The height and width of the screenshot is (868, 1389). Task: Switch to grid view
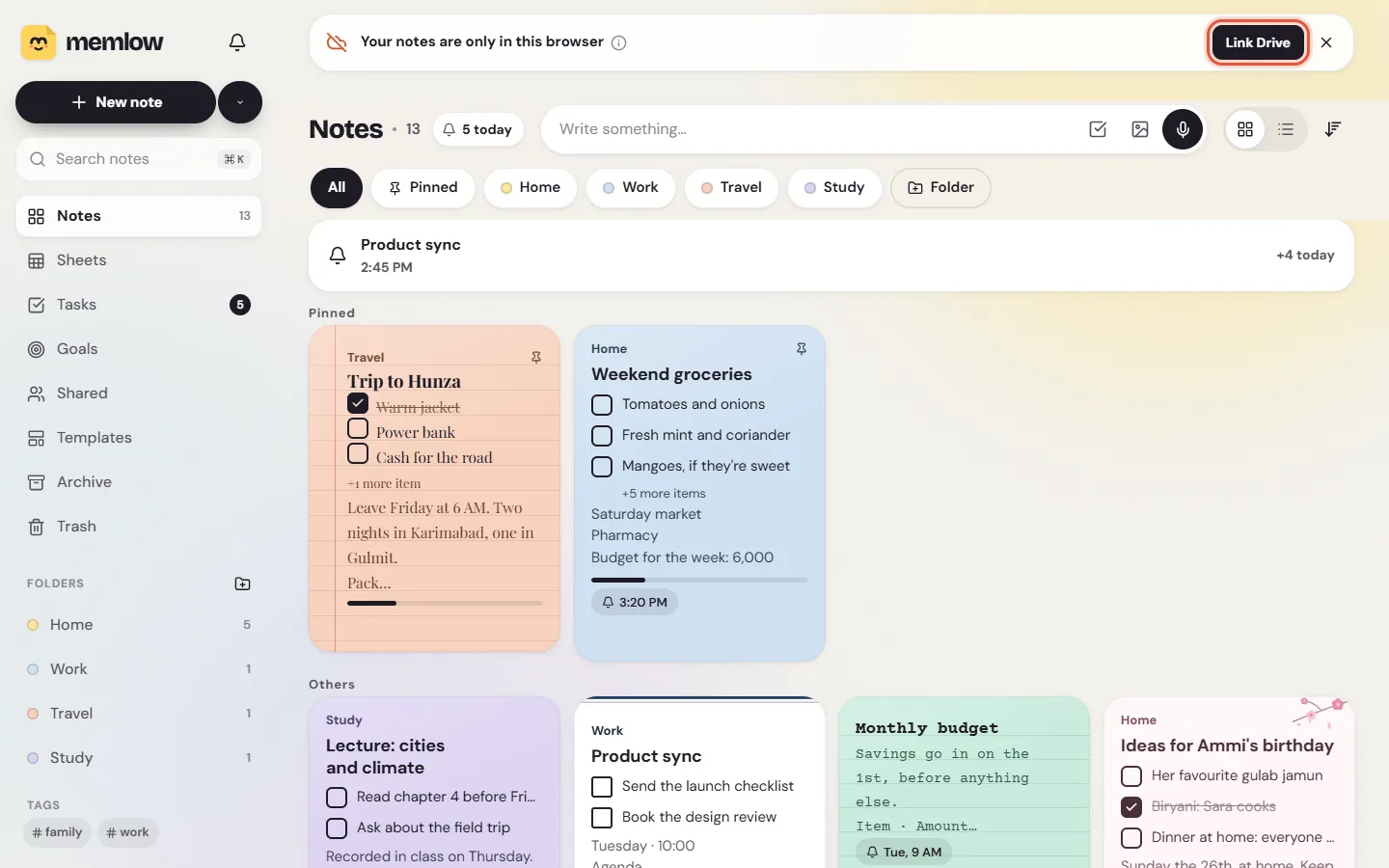1245,129
